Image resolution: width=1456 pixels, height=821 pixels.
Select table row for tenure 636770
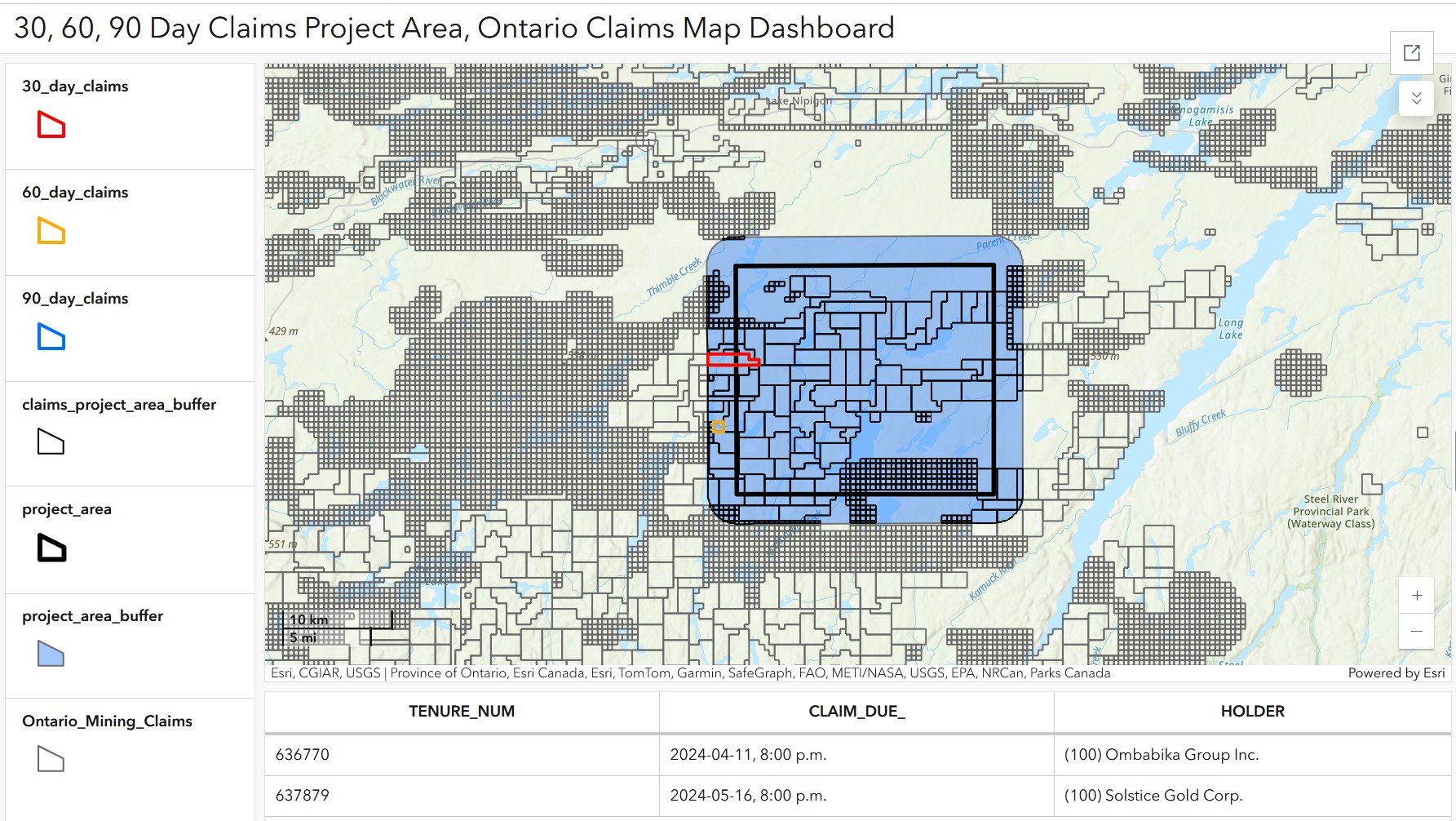462,755
